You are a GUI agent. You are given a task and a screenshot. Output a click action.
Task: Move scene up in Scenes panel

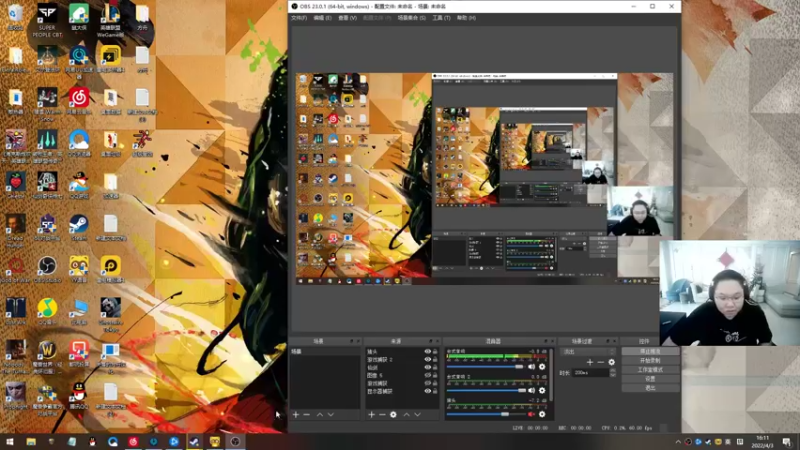point(320,415)
